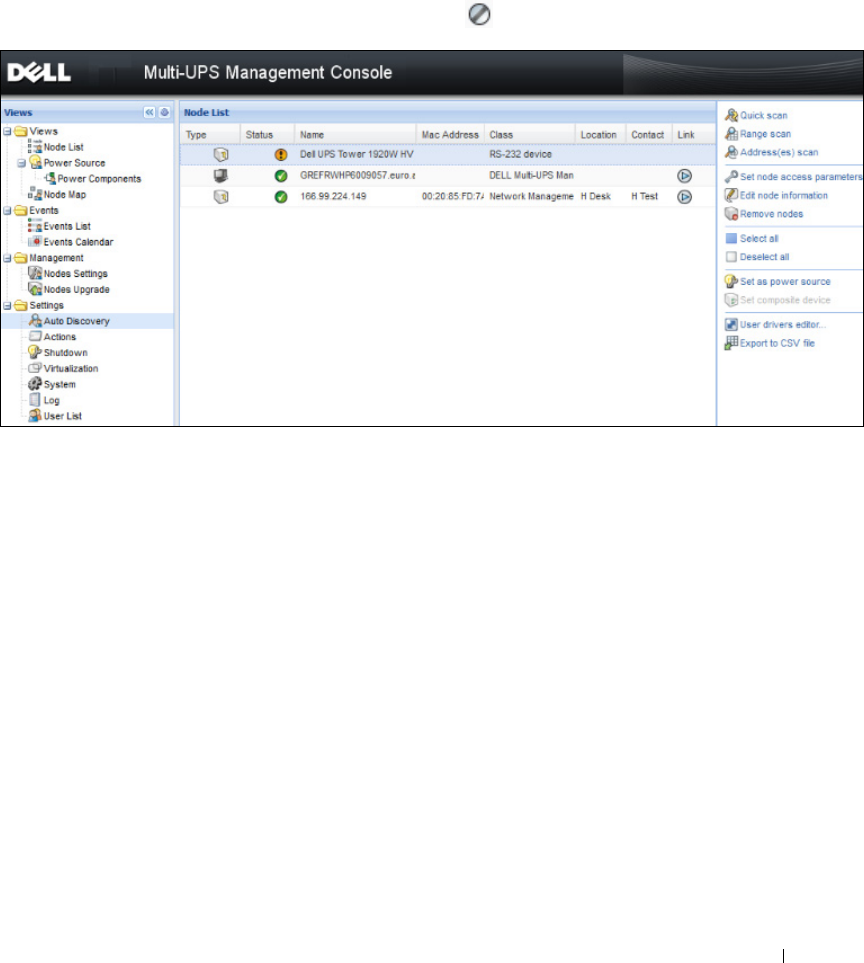Click warning status icon of Dell UPS Tower
The image size is (864, 963).
coord(281,155)
